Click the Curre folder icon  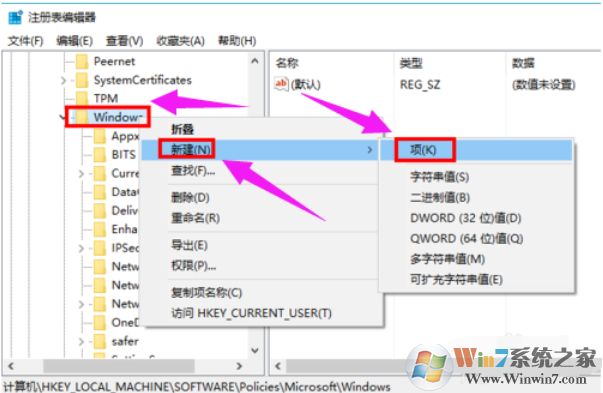(x=100, y=173)
